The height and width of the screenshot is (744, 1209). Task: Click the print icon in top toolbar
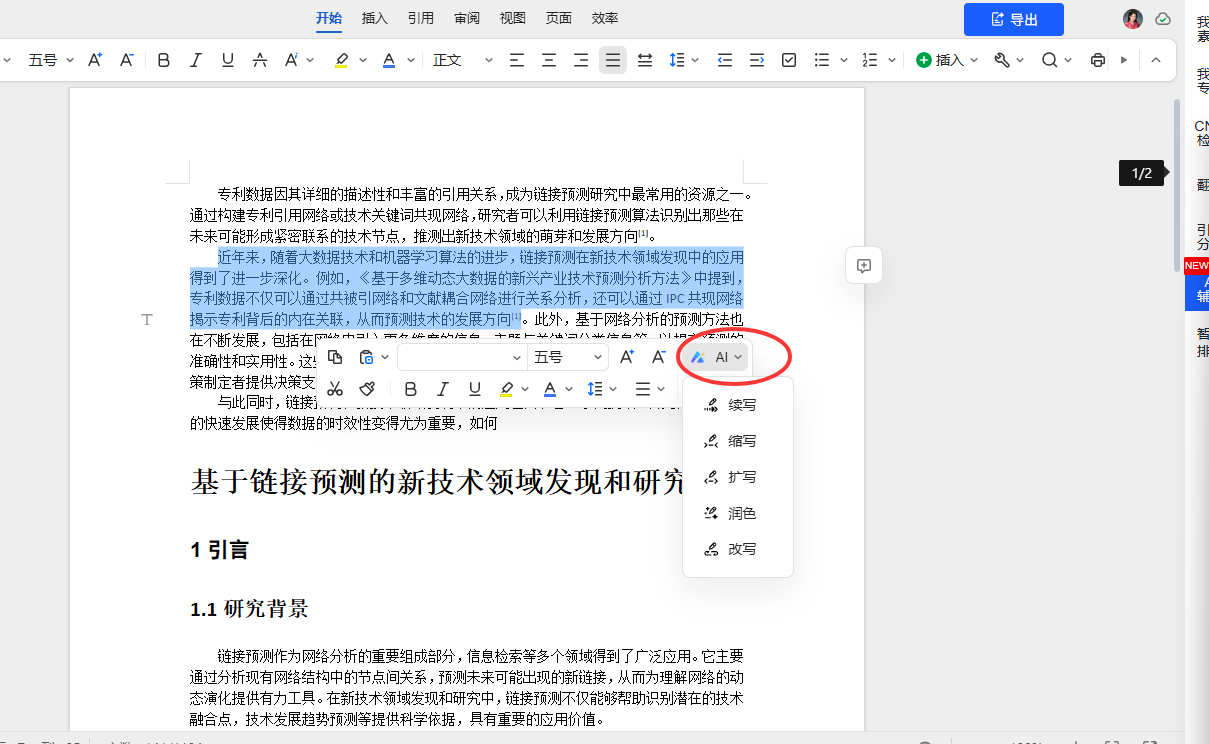(1097, 60)
